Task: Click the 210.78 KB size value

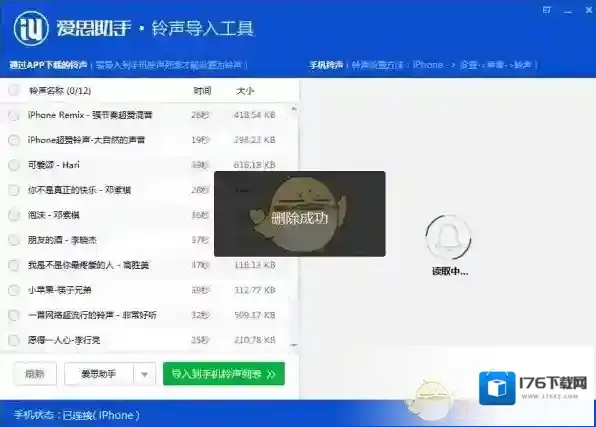Action: tap(254, 340)
